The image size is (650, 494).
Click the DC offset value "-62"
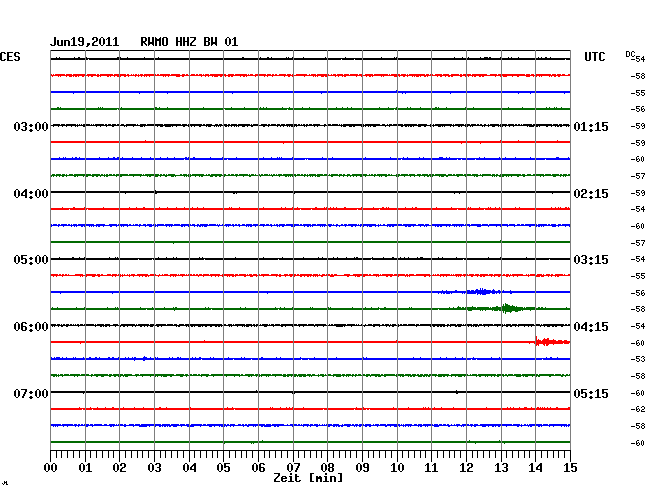coord(638,409)
